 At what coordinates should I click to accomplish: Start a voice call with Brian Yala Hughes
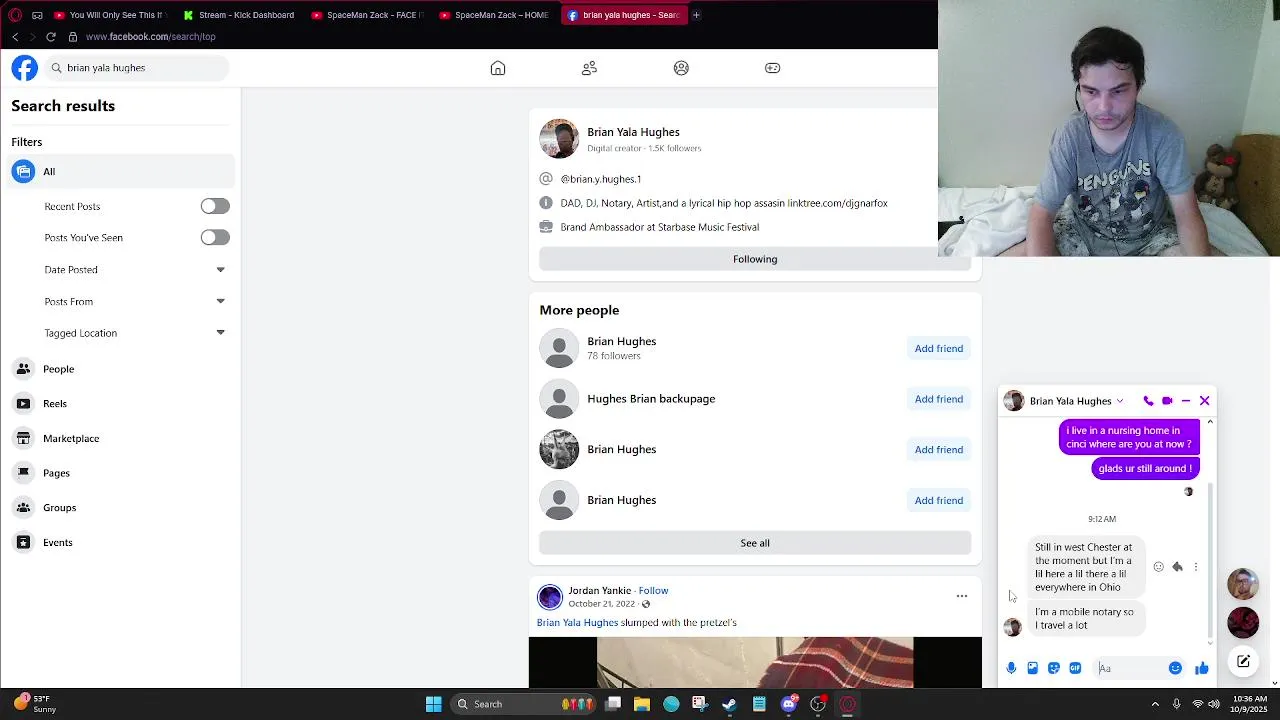click(1148, 401)
